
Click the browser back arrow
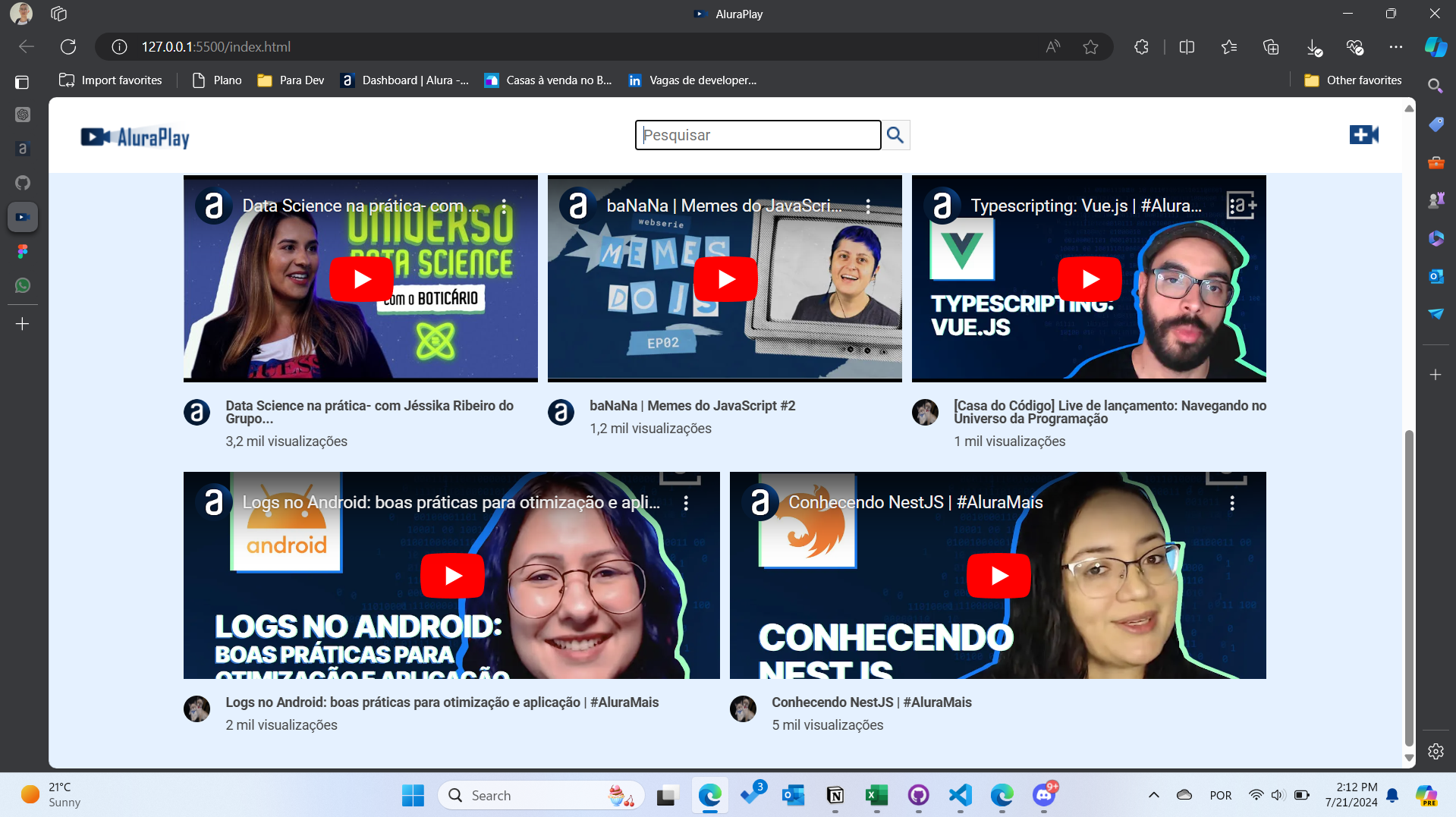(x=27, y=47)
